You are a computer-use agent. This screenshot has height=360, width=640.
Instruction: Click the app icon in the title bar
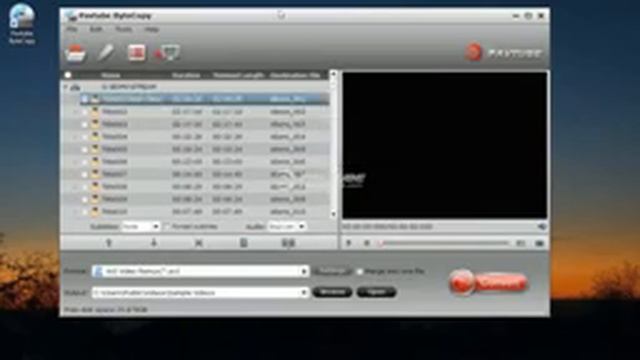(x=71, y=16)
